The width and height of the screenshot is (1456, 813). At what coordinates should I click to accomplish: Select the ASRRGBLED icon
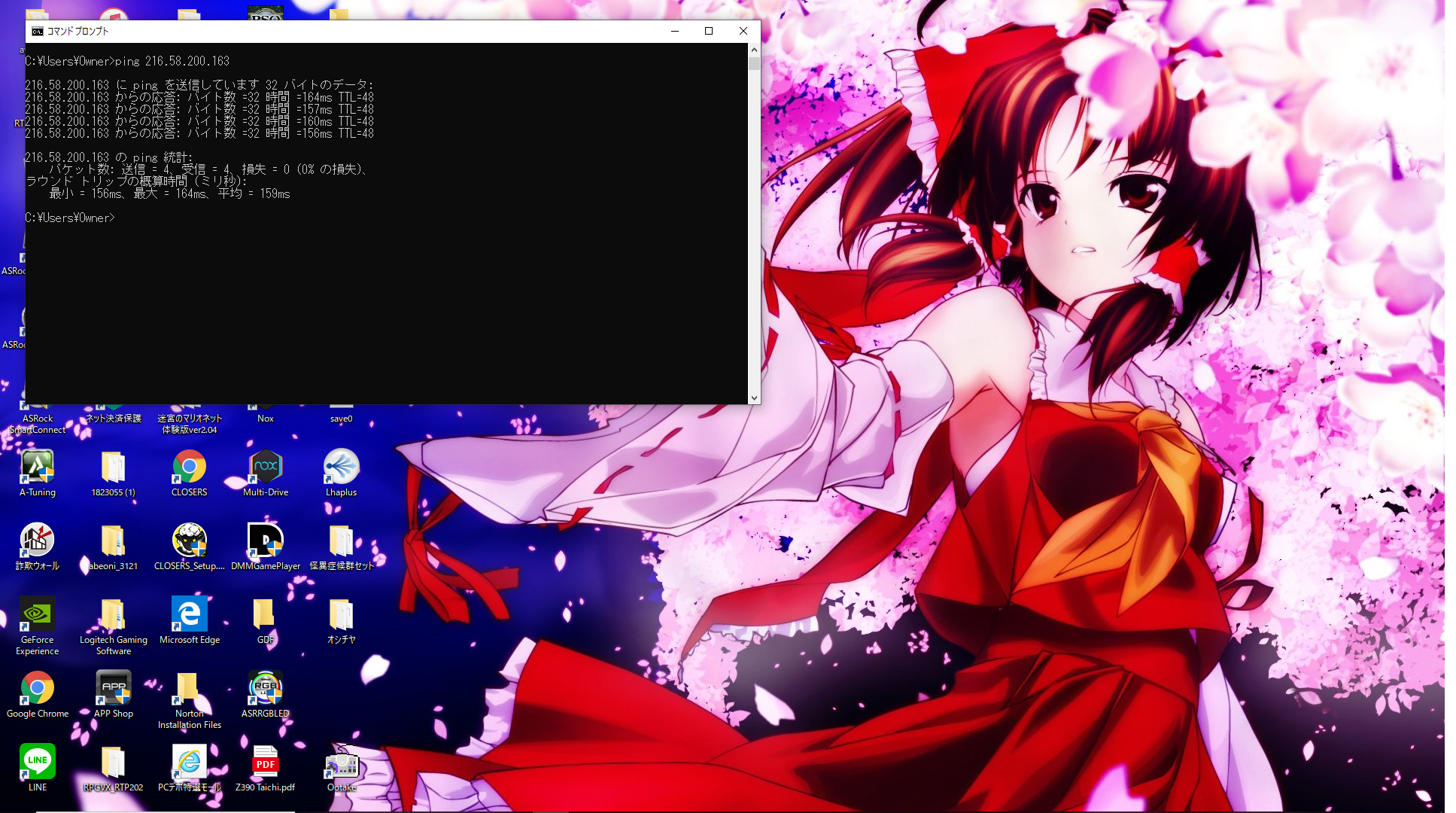pos(265,689)
